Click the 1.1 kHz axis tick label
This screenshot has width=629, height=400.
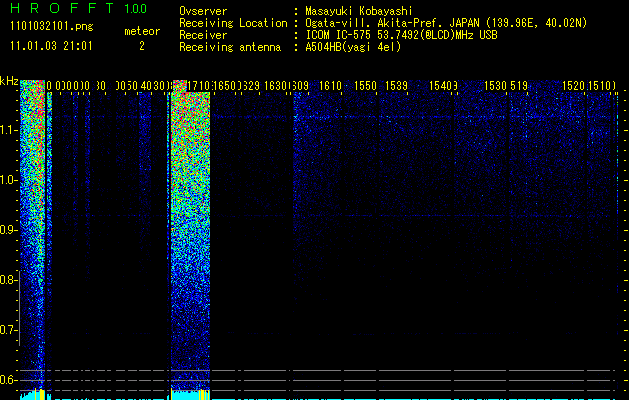tap(8, 130)
